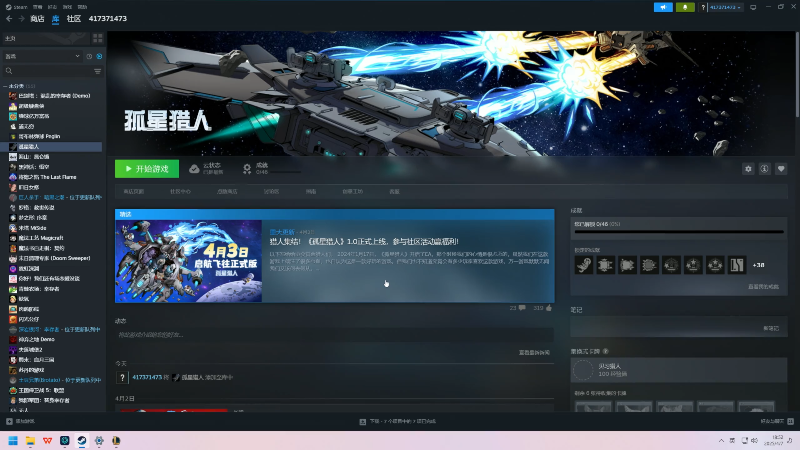This screenshot has width=800, height=450.
Task: Open Windows Start button on taskbar
Action: 13,440
